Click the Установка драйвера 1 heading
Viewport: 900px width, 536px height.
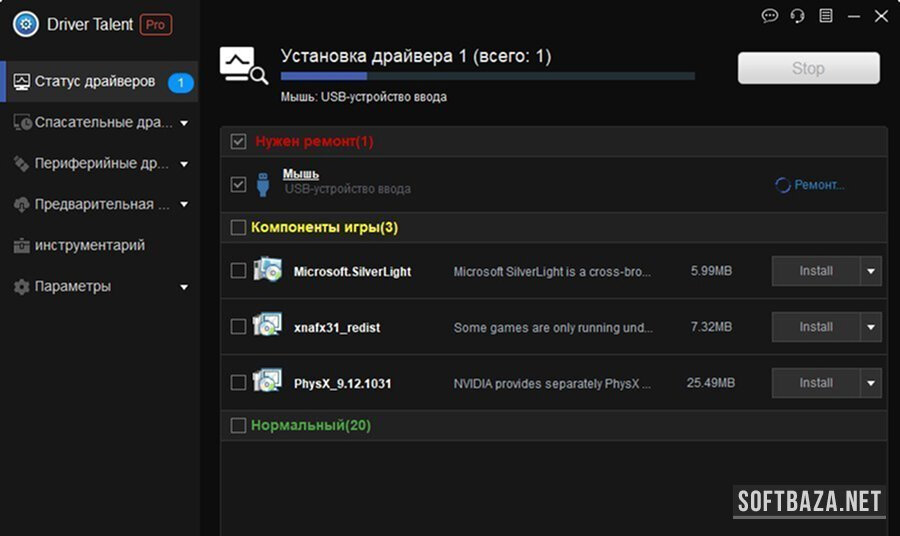tap(416, 56)
